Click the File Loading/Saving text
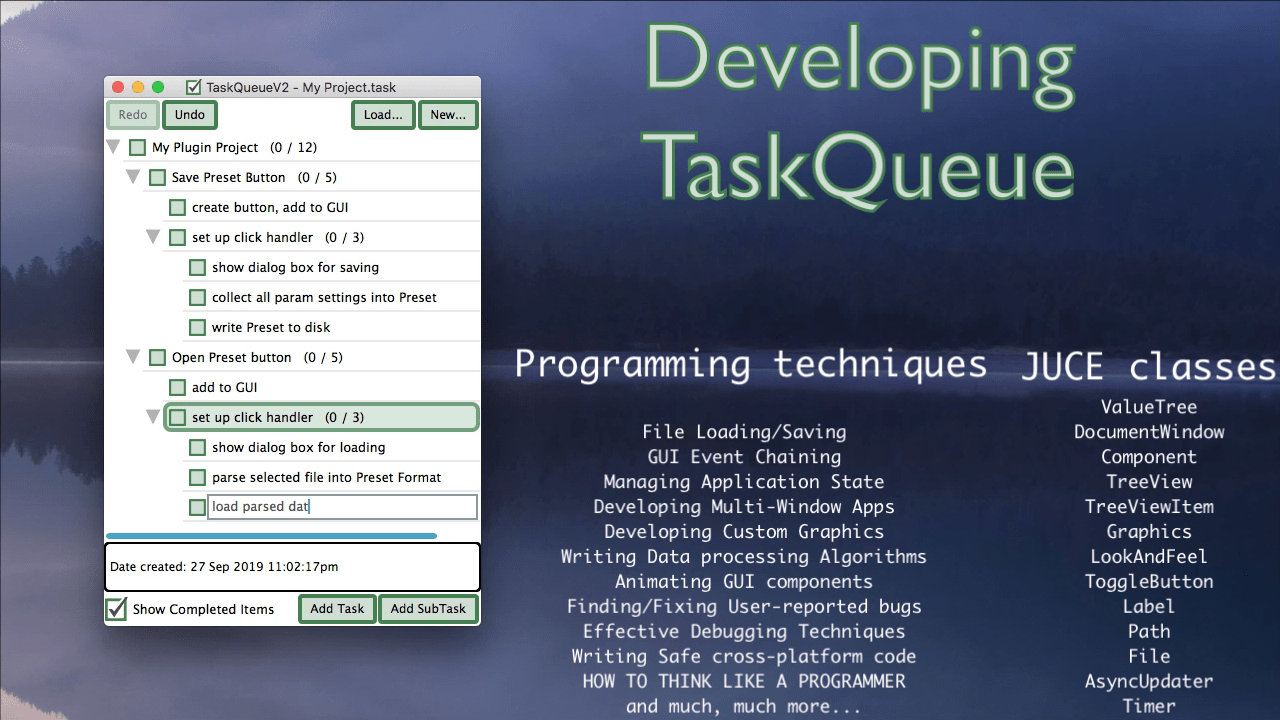 tap(744, 432)
